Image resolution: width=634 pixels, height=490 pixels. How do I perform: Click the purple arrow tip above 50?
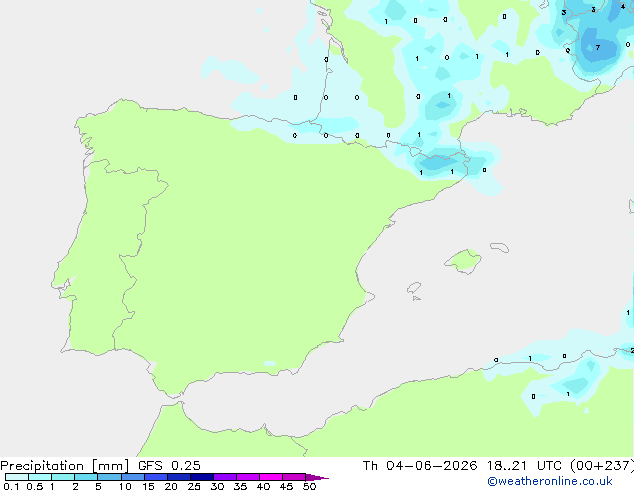[317, 477]
